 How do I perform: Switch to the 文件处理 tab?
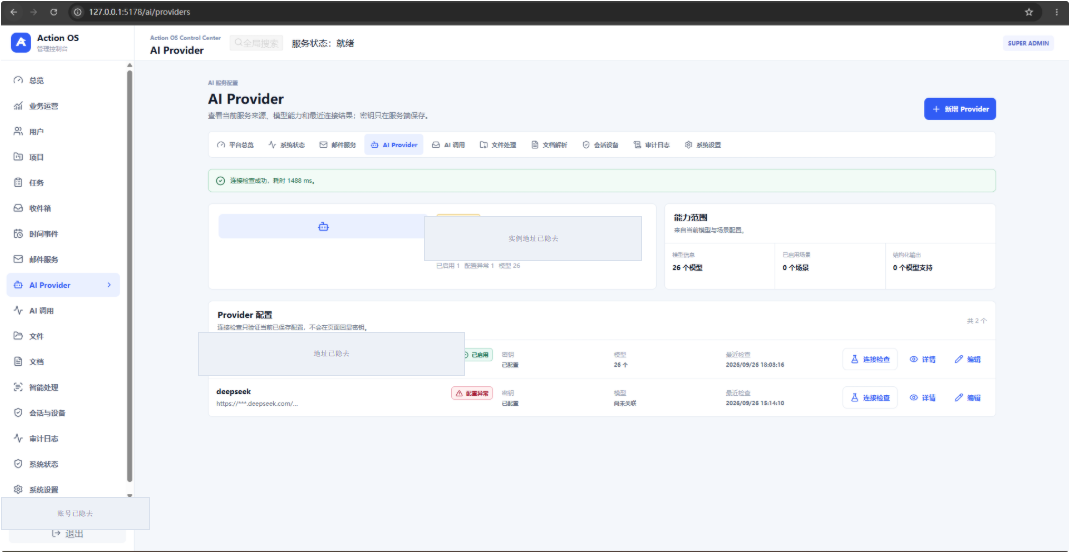[498, 145]
